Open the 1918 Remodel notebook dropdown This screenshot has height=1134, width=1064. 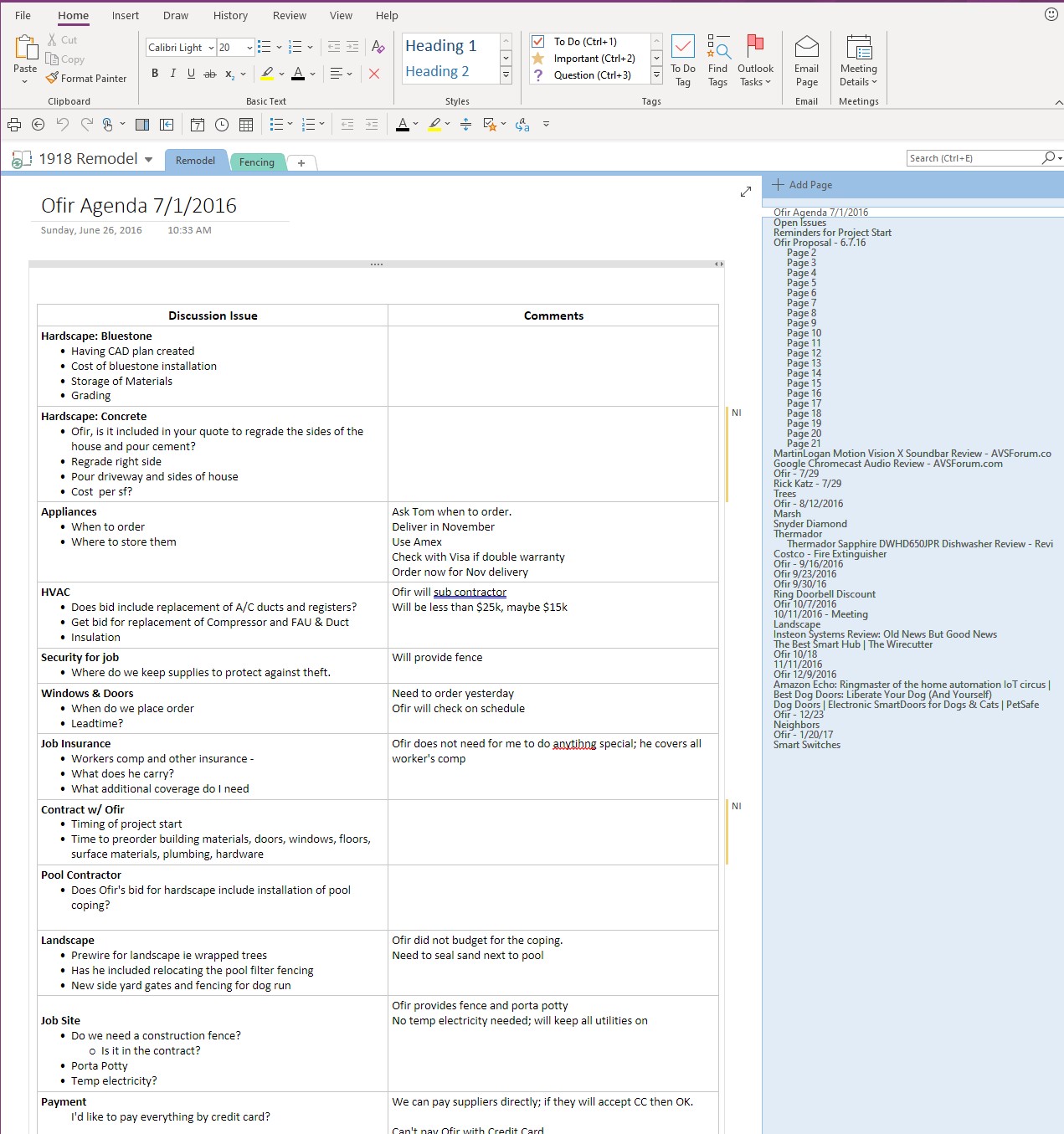tap(148, 159)
